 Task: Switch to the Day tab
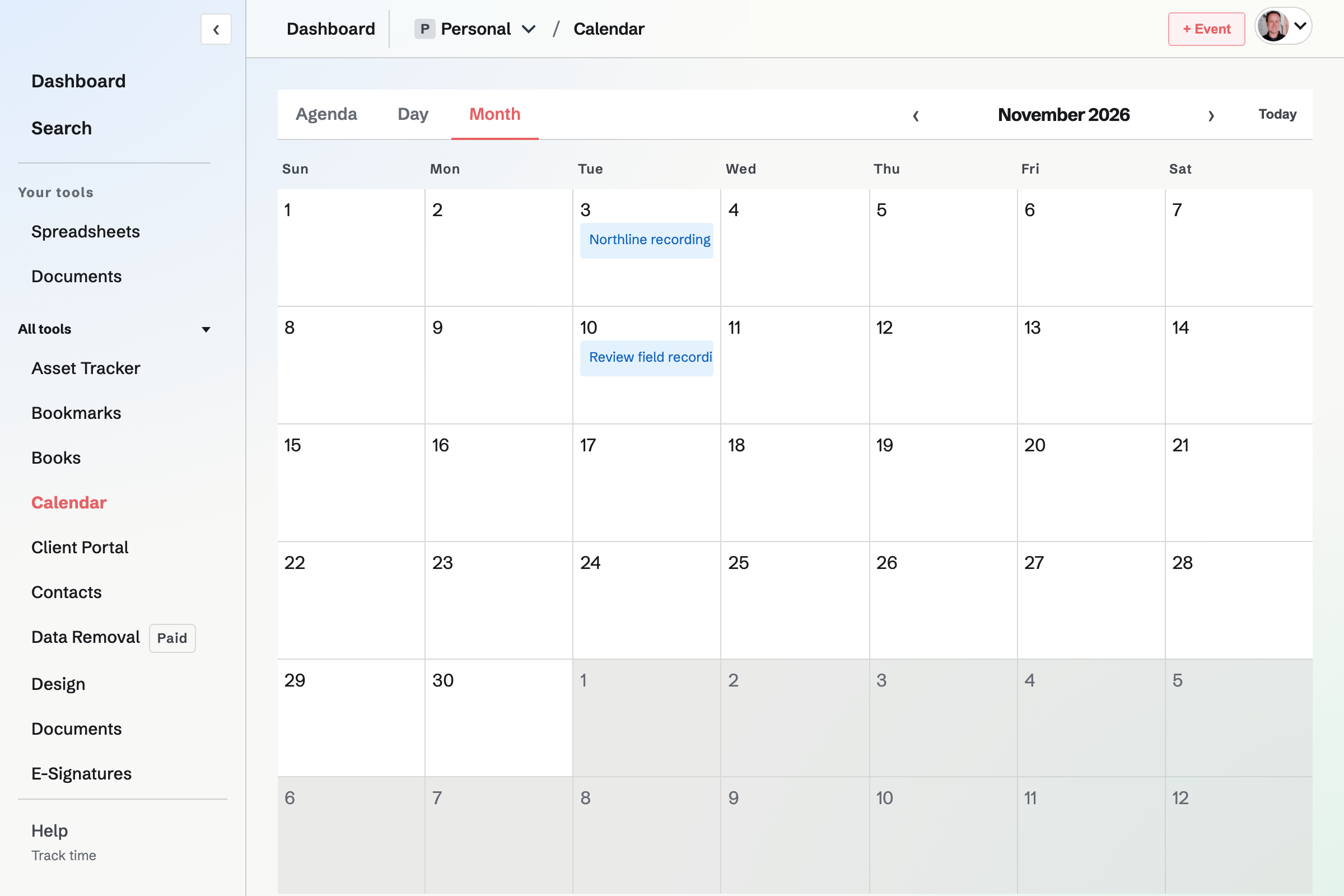(x=413, y=114)
